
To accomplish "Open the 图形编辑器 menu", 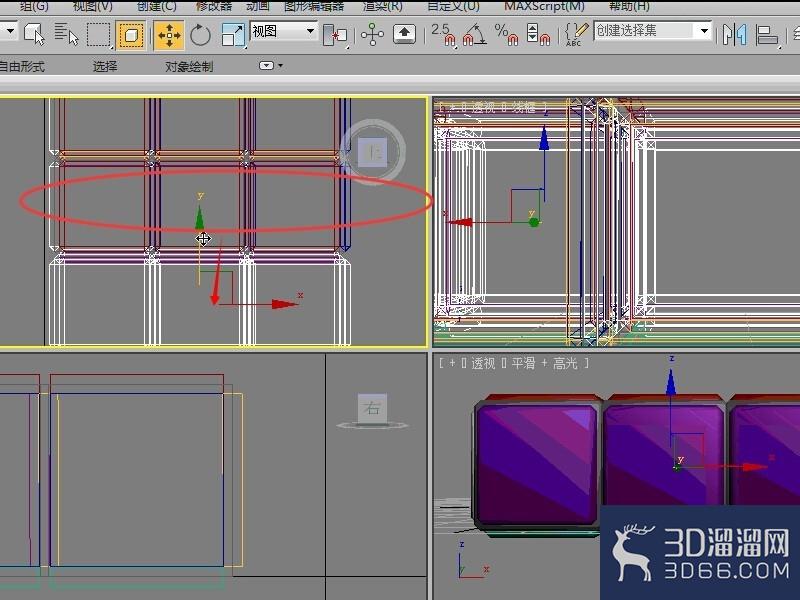I will 314,6.
